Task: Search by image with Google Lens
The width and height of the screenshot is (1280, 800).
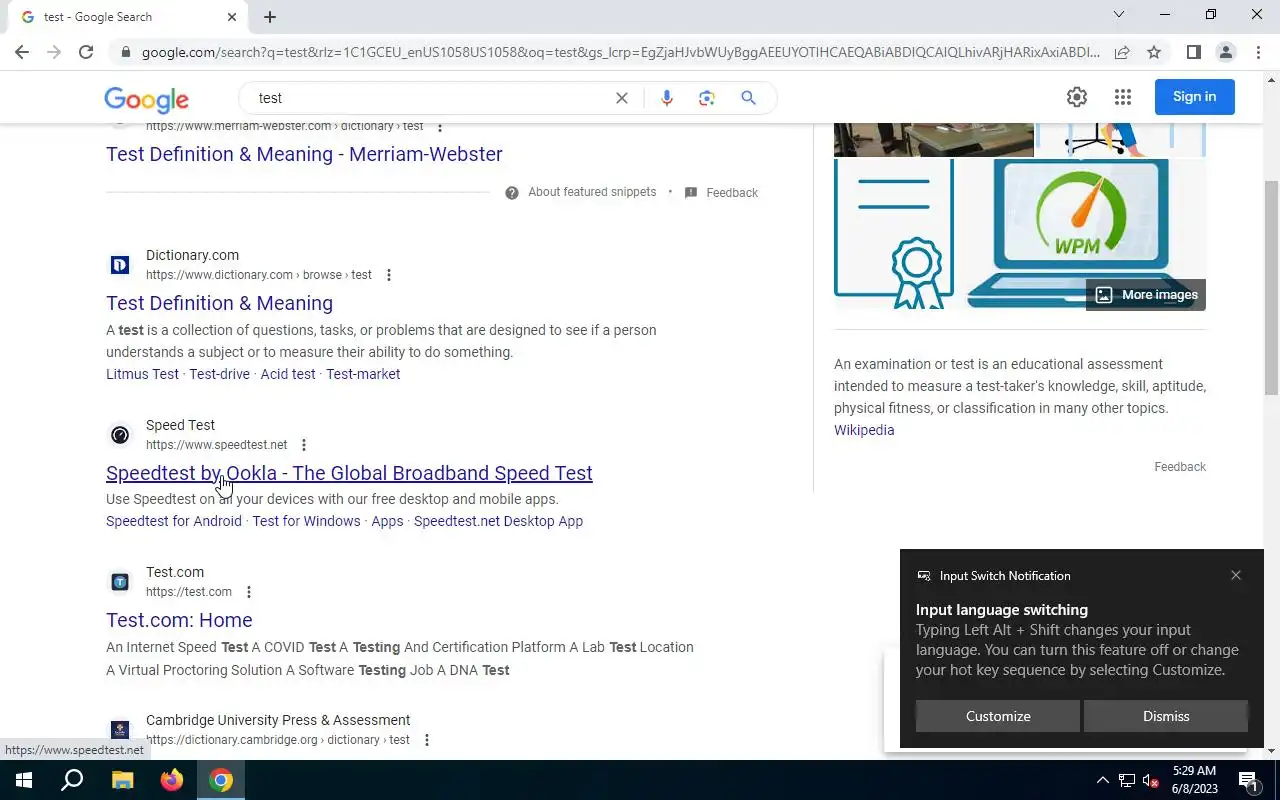Action: coord(707,98)
